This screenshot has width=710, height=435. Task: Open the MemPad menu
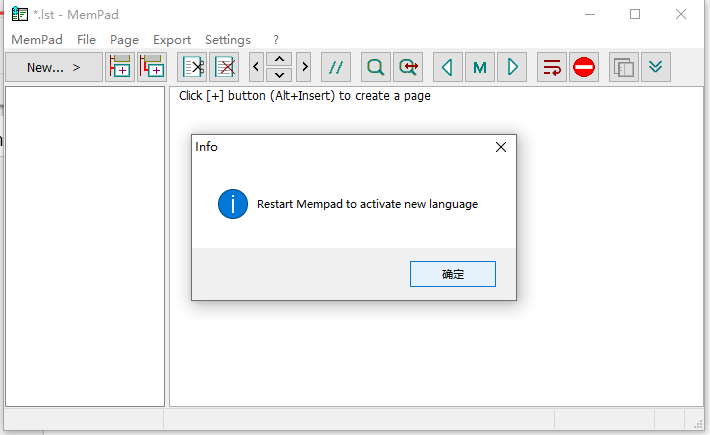point(37,40)
